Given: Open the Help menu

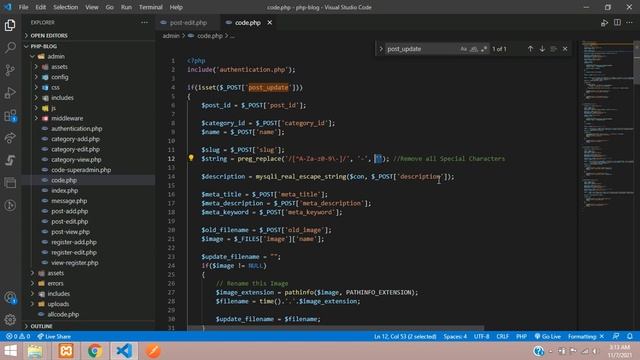Looking at the screenshot, I should (176, 7).
